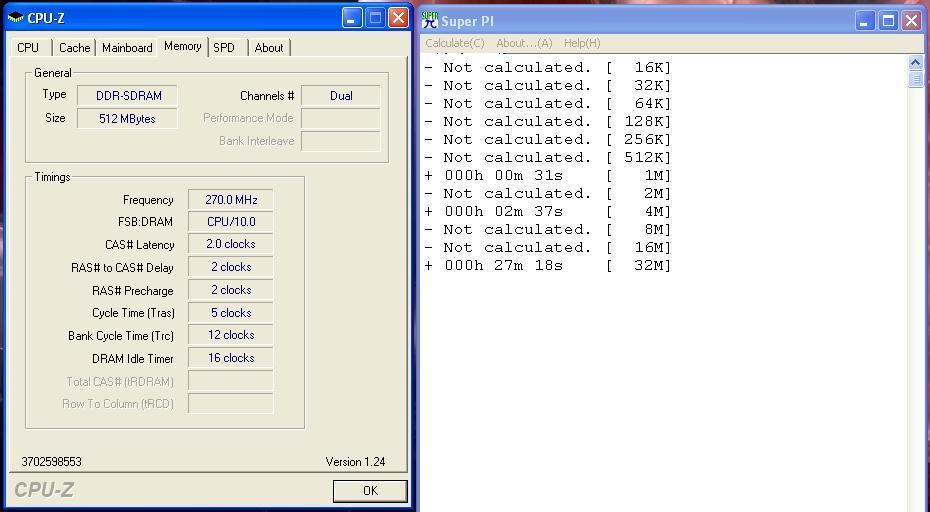Viewport: 930px width, 512px height.
Task: Switch to the CPU tab in CPU-Z
Action: click(x=28, y=47)
